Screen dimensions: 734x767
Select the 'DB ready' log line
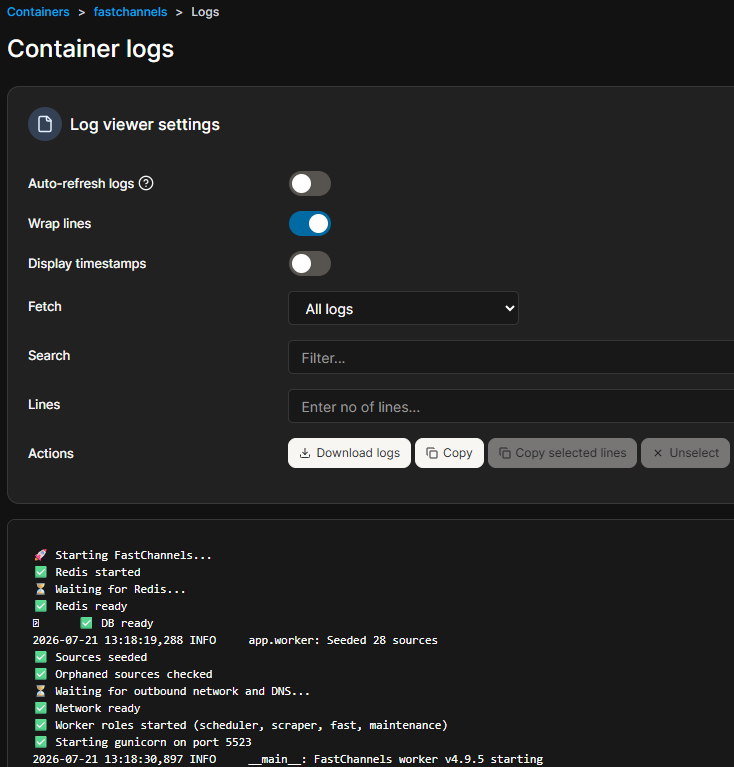[93, 623]
